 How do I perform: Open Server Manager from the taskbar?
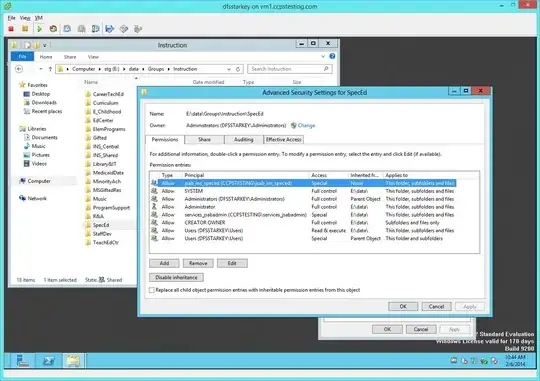coord(23,361)
